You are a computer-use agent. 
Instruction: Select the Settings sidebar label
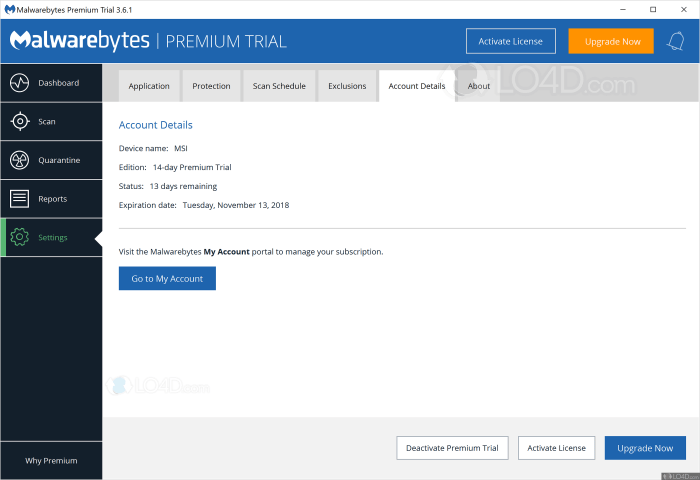53,238
